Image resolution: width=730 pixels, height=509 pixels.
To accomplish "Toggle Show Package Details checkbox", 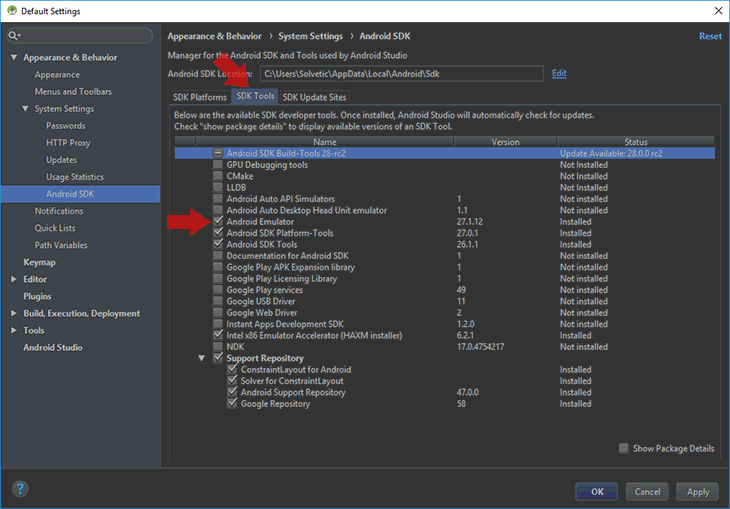I will pyautogui.click(x=623, y=448).
